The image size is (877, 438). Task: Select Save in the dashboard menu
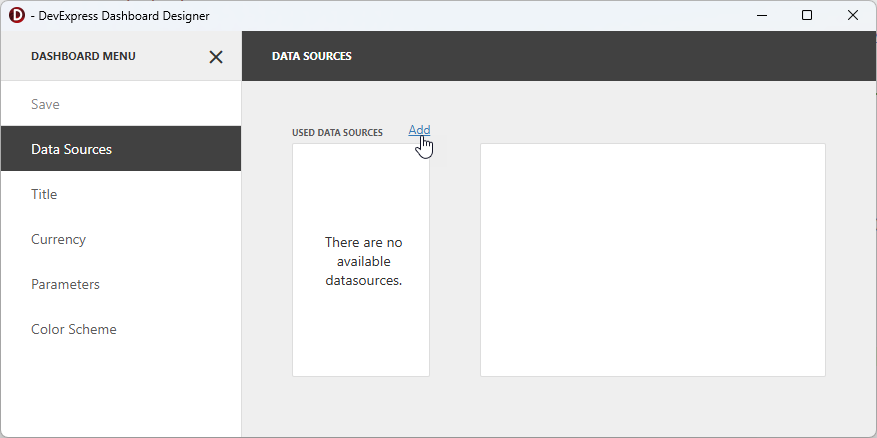pyautogui.click(x=121, y=104)
